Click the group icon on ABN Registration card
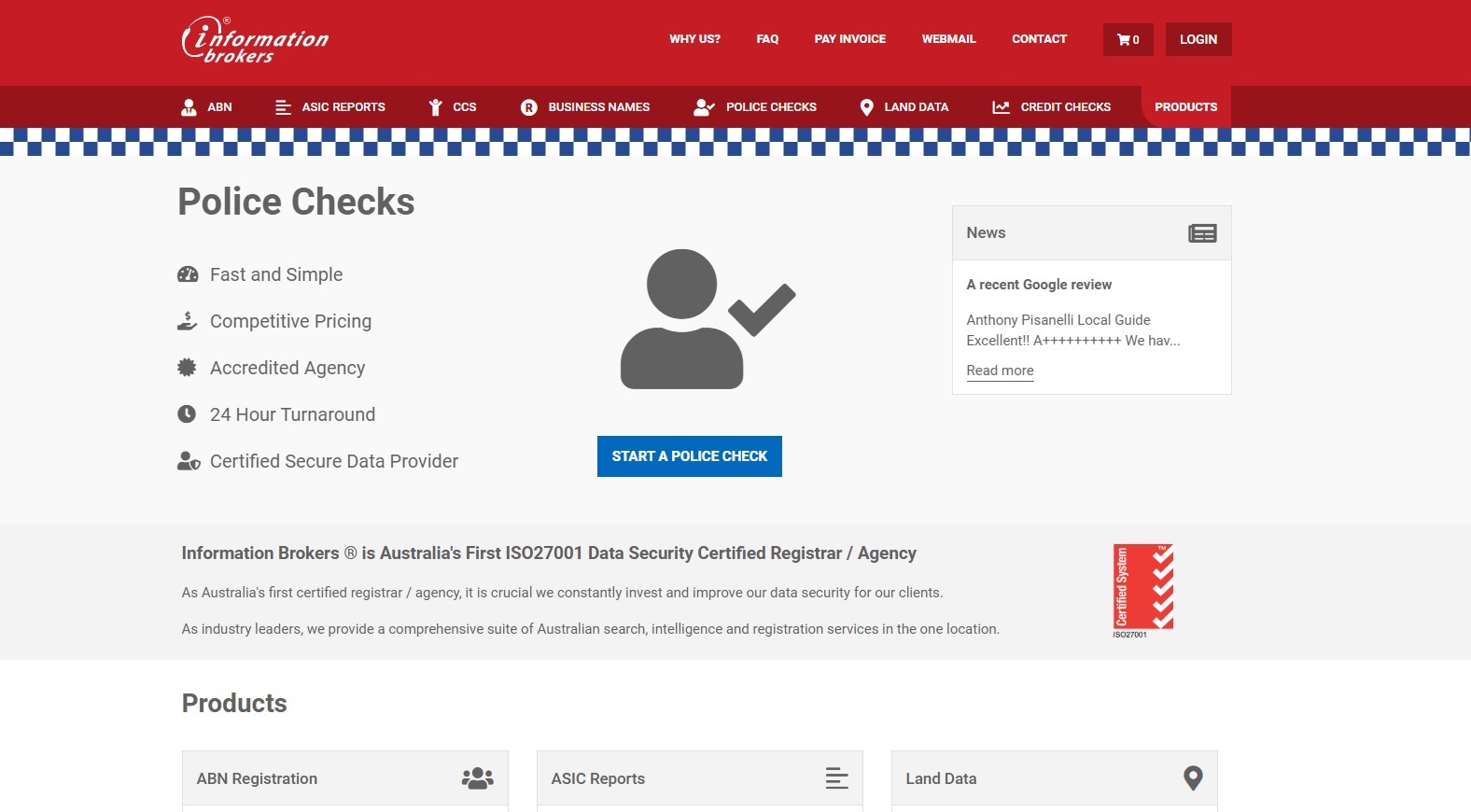Image resolution: width=1471 pixels, height=812 pixels. [478, 778]
